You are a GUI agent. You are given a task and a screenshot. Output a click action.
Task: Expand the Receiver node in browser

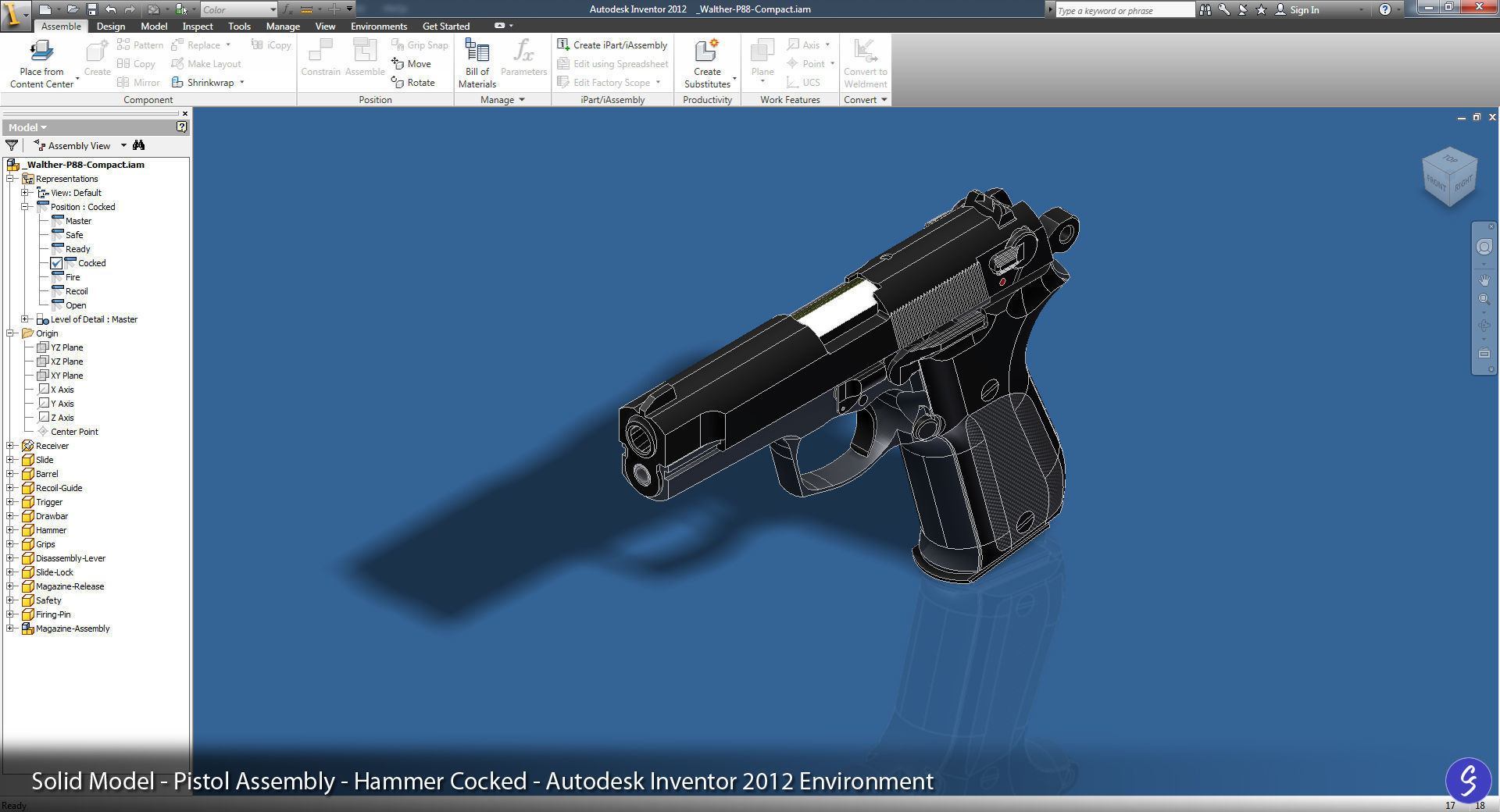click(10, 446)
